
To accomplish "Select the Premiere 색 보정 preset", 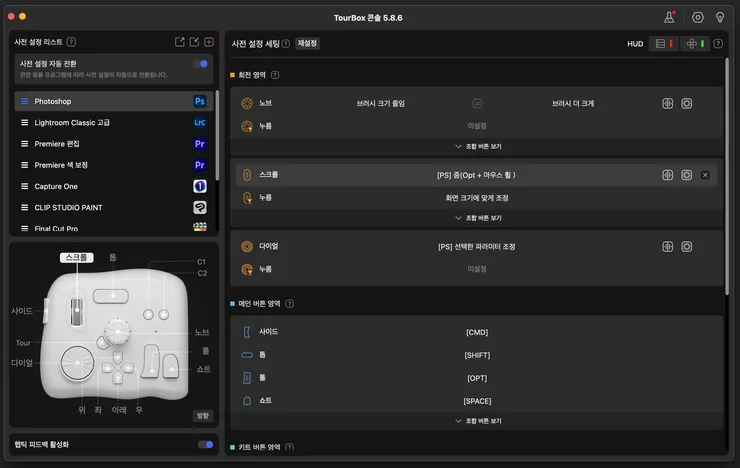I will click(x=114, y=165).
